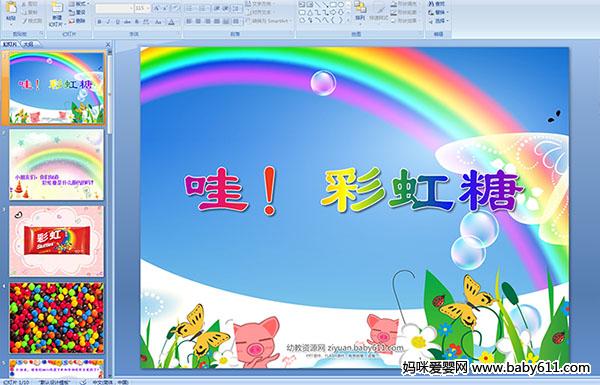Open the font size dropdown
This screenshot has width=600, height=385.
[x=148, y=8]
